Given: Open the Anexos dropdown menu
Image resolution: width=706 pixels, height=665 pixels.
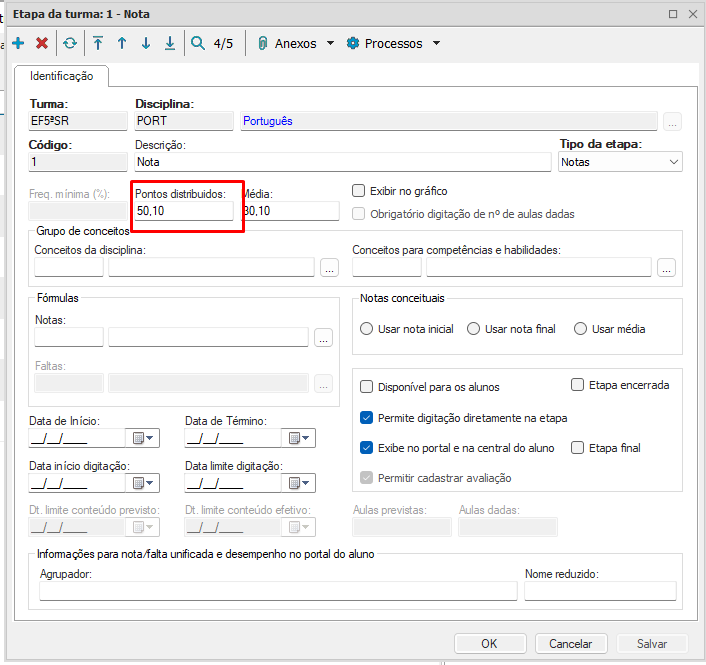Looking at the screenshot, I should point(296,44).
